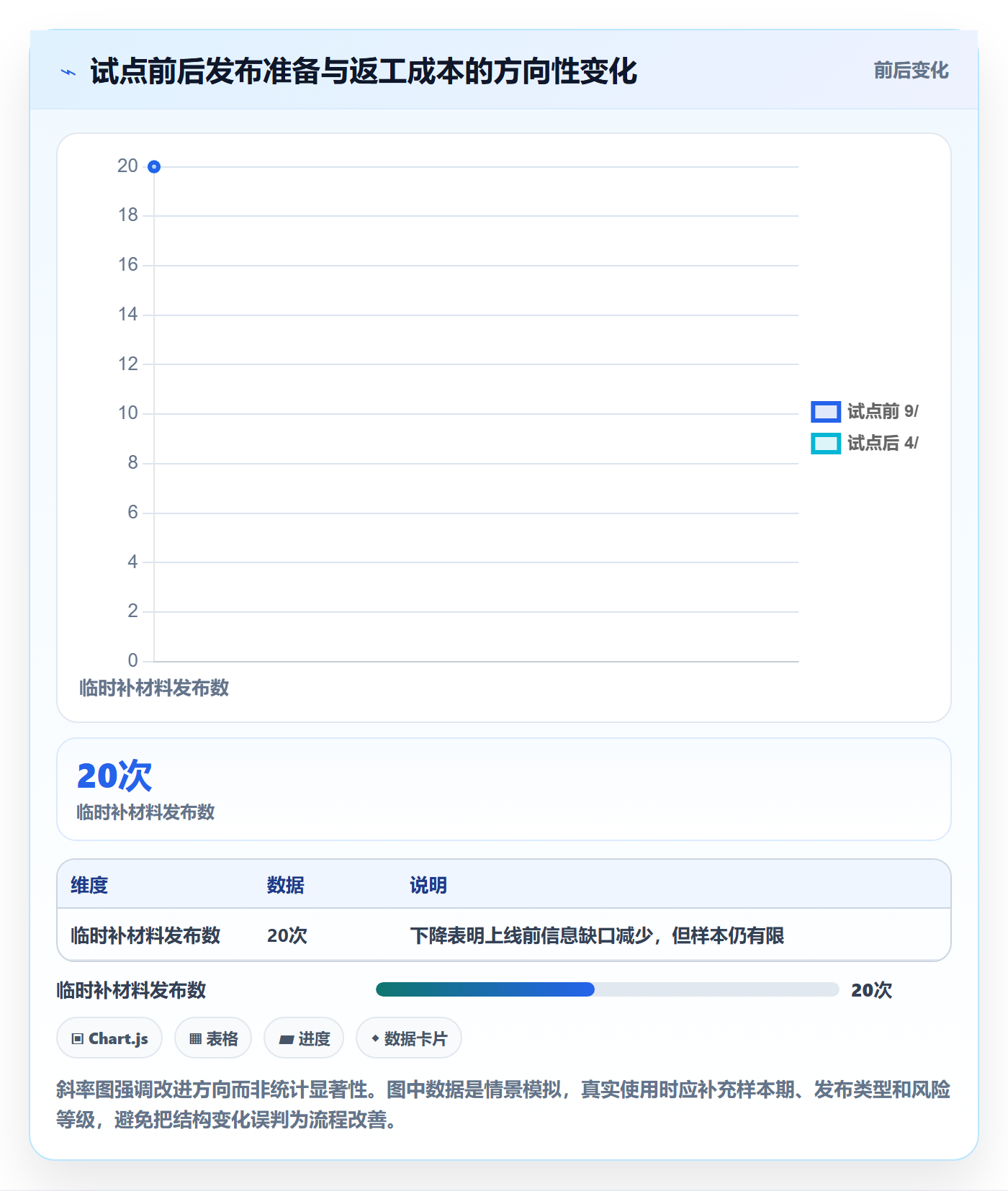Click the diamond icon in 数据卡片 tag
The height and width of the screenshot is (1191, 1008).
(375, 1038)
